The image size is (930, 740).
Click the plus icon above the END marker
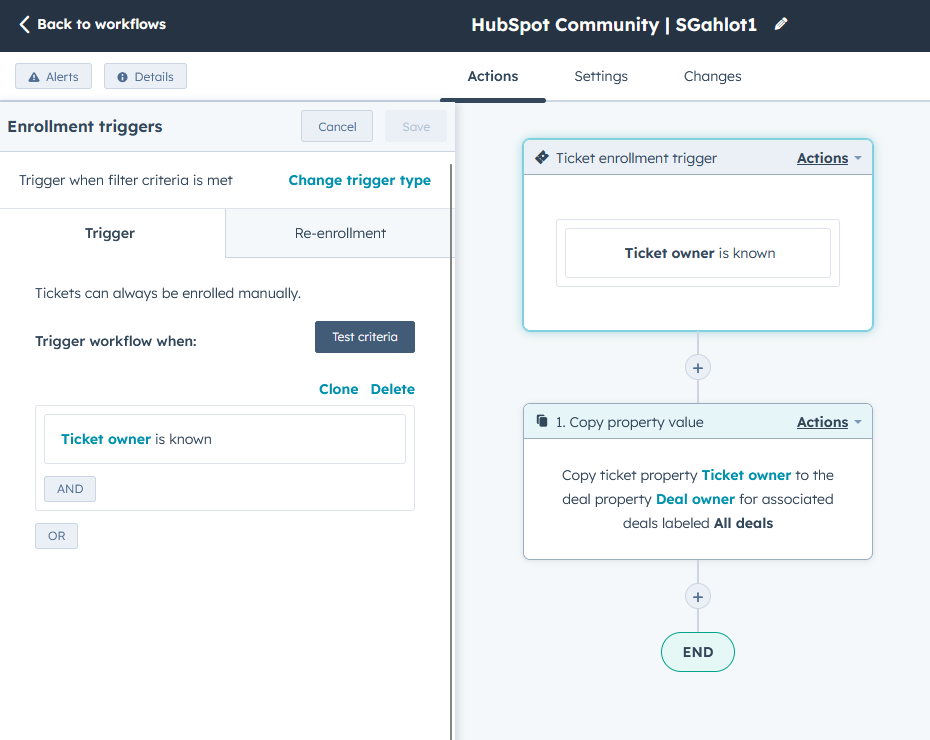coord(697,596)
